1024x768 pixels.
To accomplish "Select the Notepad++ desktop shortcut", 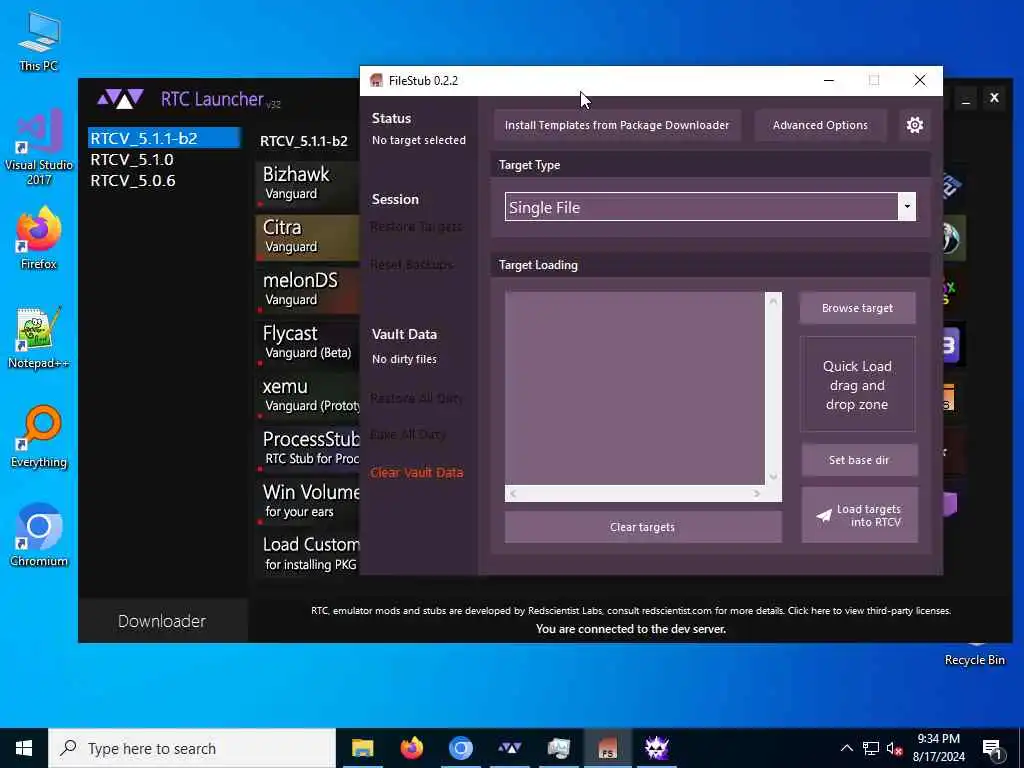I will [39, 338].
